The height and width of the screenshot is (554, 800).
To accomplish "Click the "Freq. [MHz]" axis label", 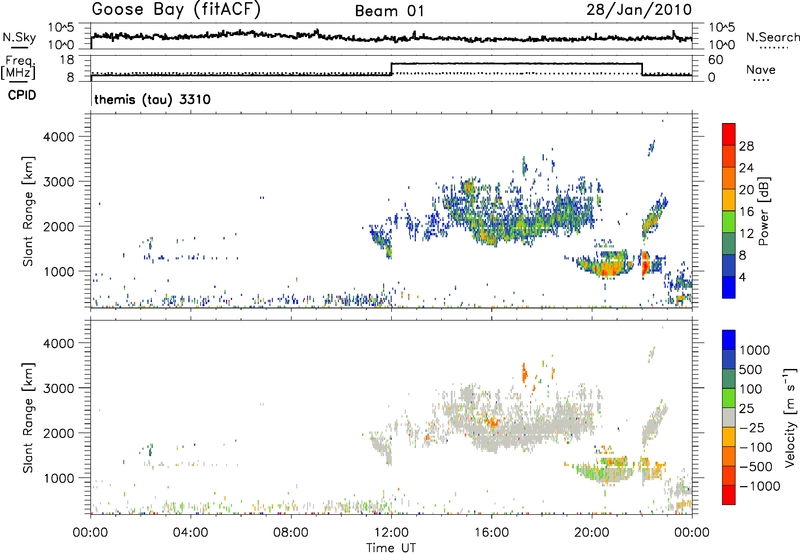I will point(20,68).
